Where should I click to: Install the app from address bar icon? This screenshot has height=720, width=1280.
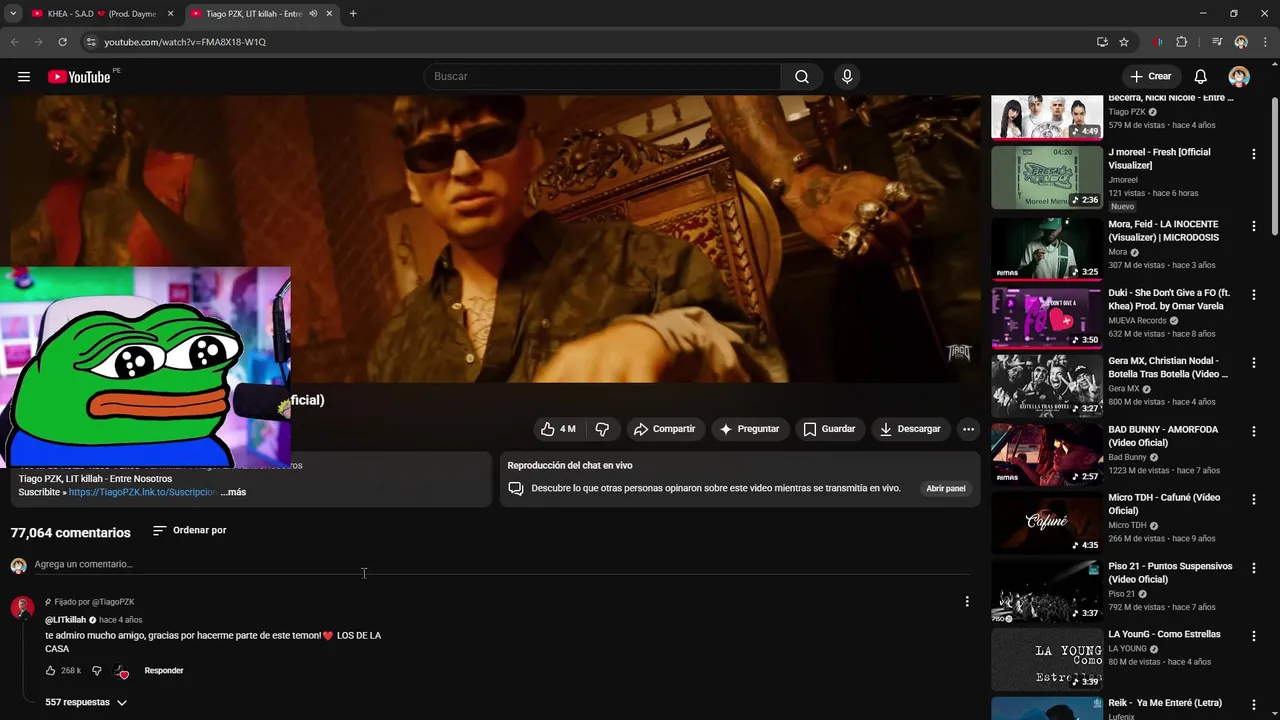coord(1102,42)
